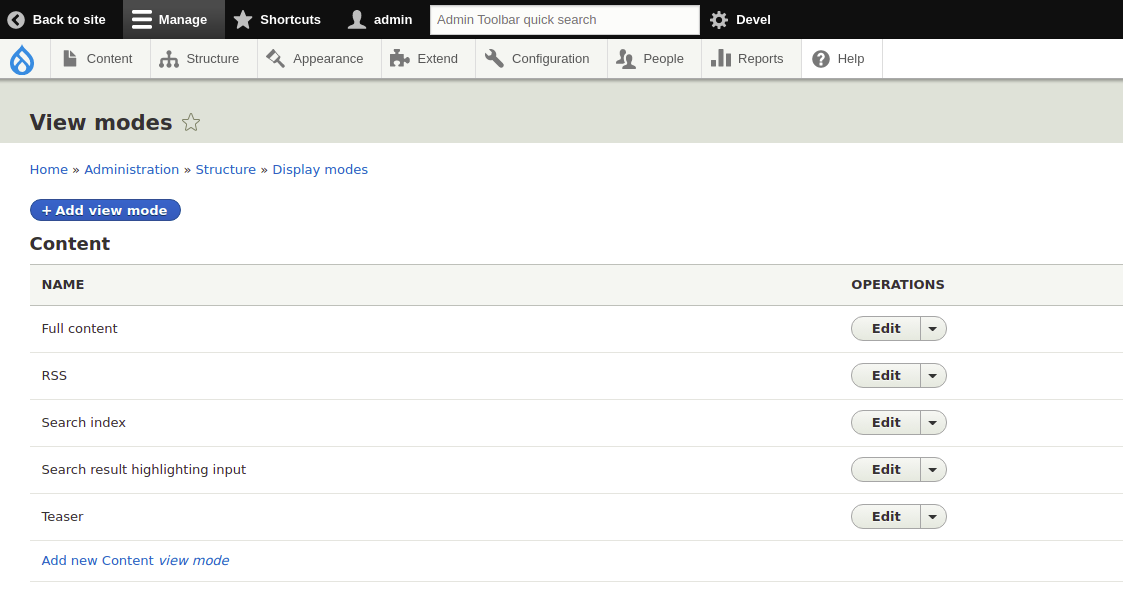Edit Search result highlighting input view mode

[886, 469]
